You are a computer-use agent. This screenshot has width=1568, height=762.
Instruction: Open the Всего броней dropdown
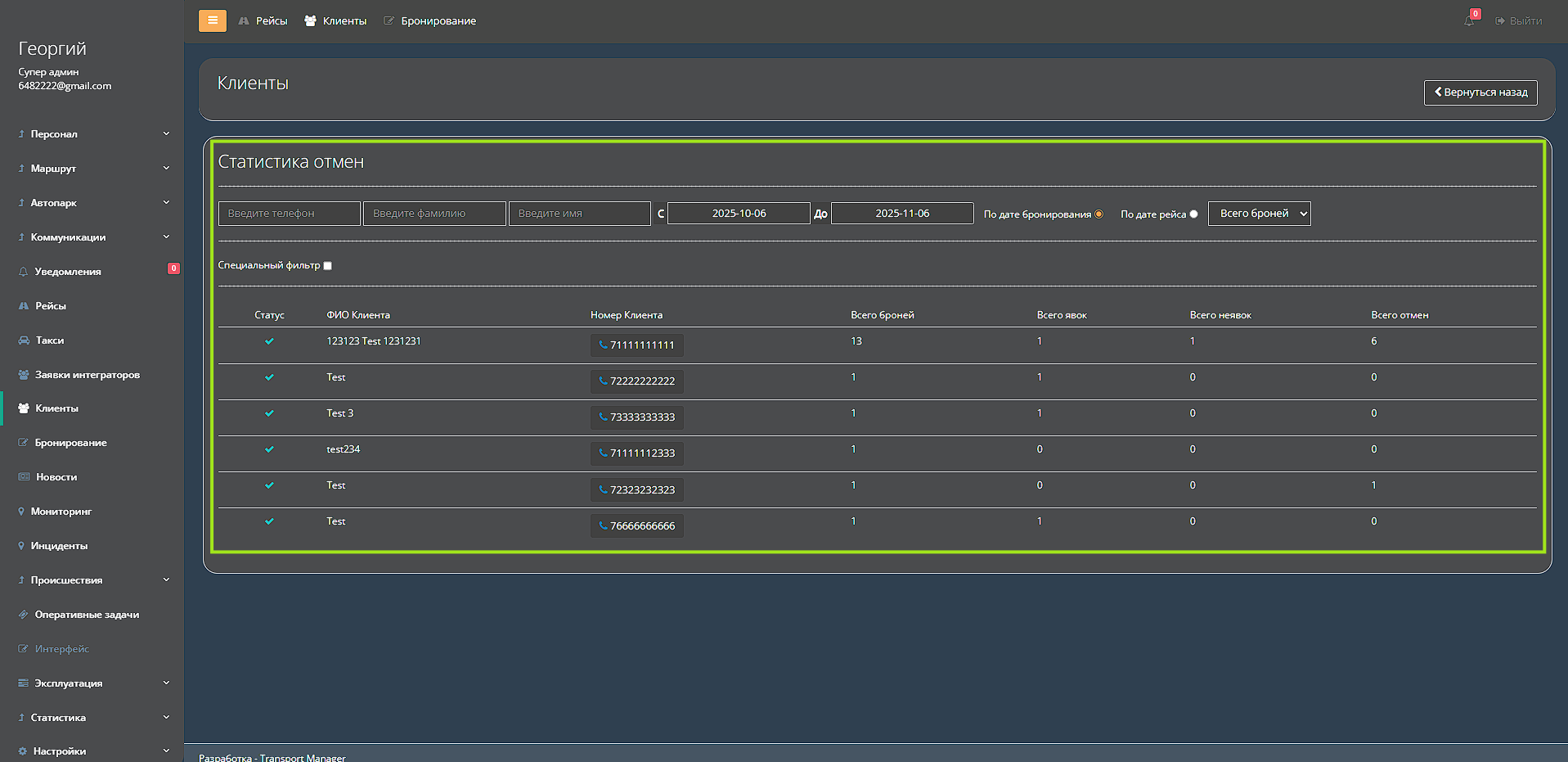[x=1259, y=214]
